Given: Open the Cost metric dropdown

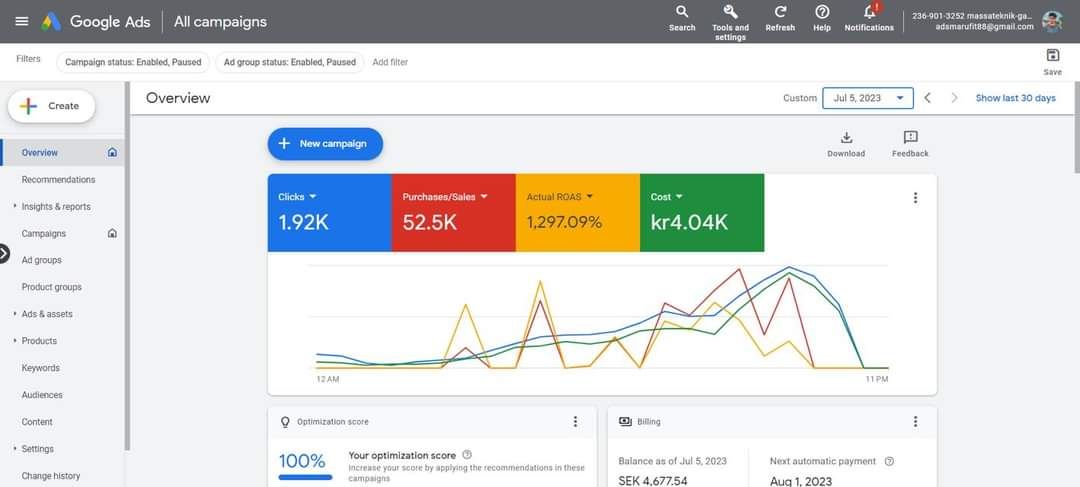Looking at the screenshot, I should (x=667, y=197).
